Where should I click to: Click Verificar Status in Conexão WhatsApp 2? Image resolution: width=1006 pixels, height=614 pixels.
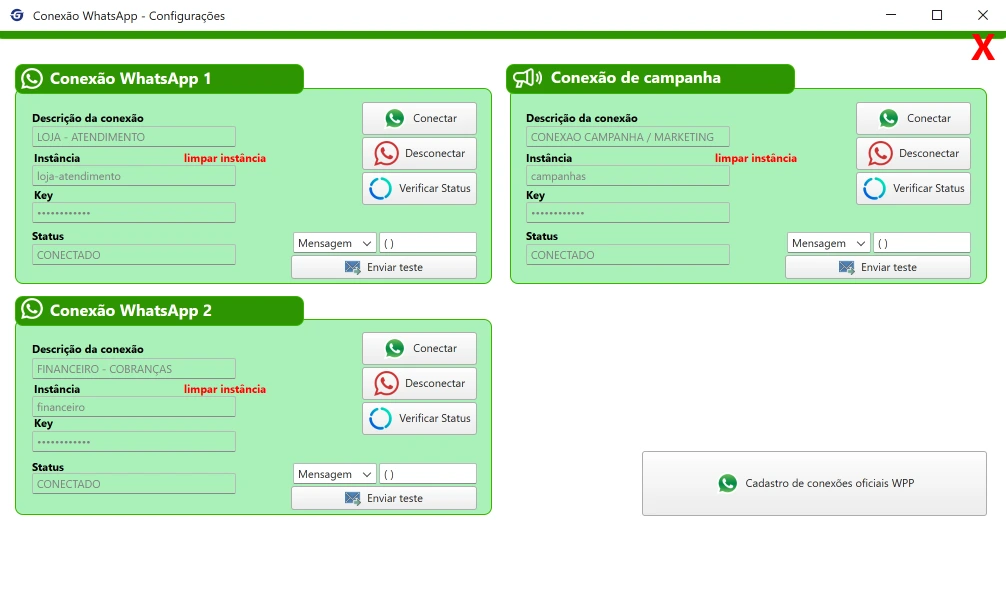(x=420, y=418)
